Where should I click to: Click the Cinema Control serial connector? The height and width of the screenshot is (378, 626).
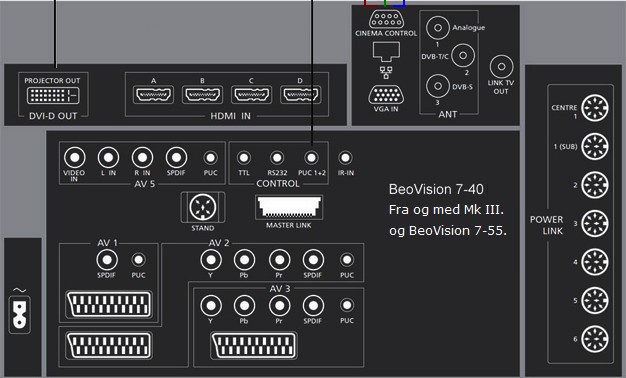[x=386, y=19]
